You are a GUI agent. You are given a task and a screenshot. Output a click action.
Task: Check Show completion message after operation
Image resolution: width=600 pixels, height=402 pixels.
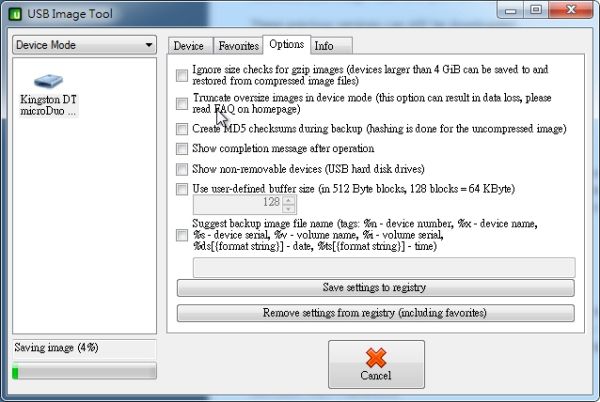pyautogui.click(x=182, y=148)
